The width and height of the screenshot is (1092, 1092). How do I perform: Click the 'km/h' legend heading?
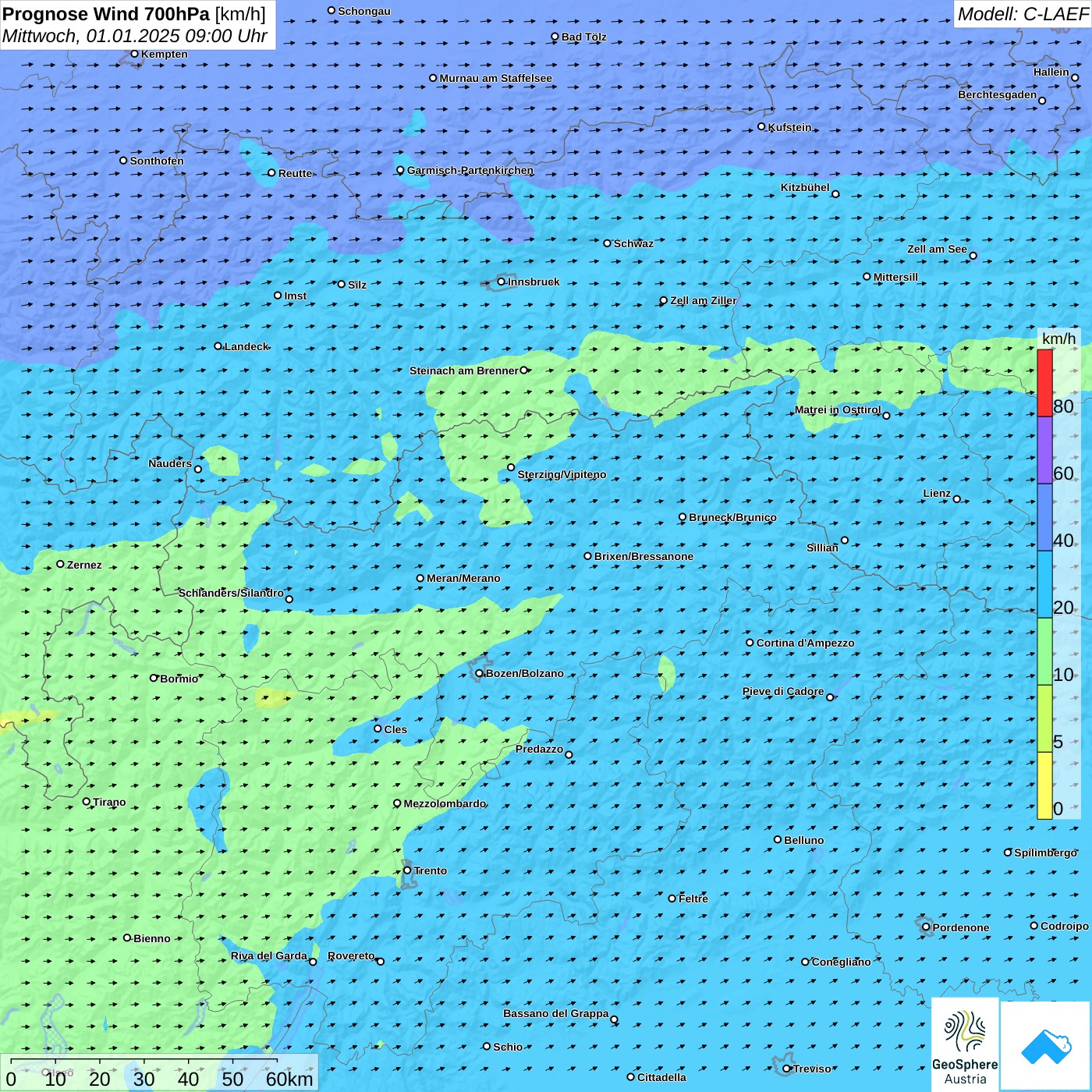tap(1058, 339)
